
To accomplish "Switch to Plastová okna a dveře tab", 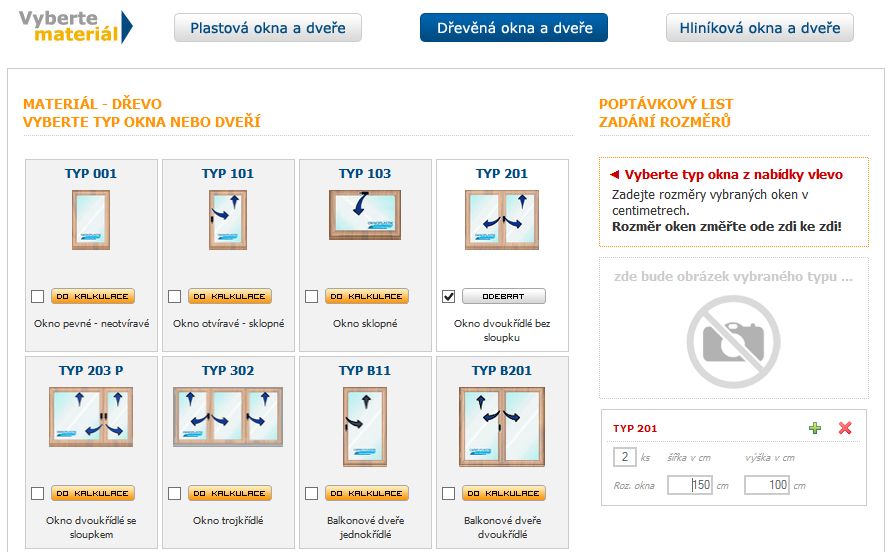I will coord(268,28).
